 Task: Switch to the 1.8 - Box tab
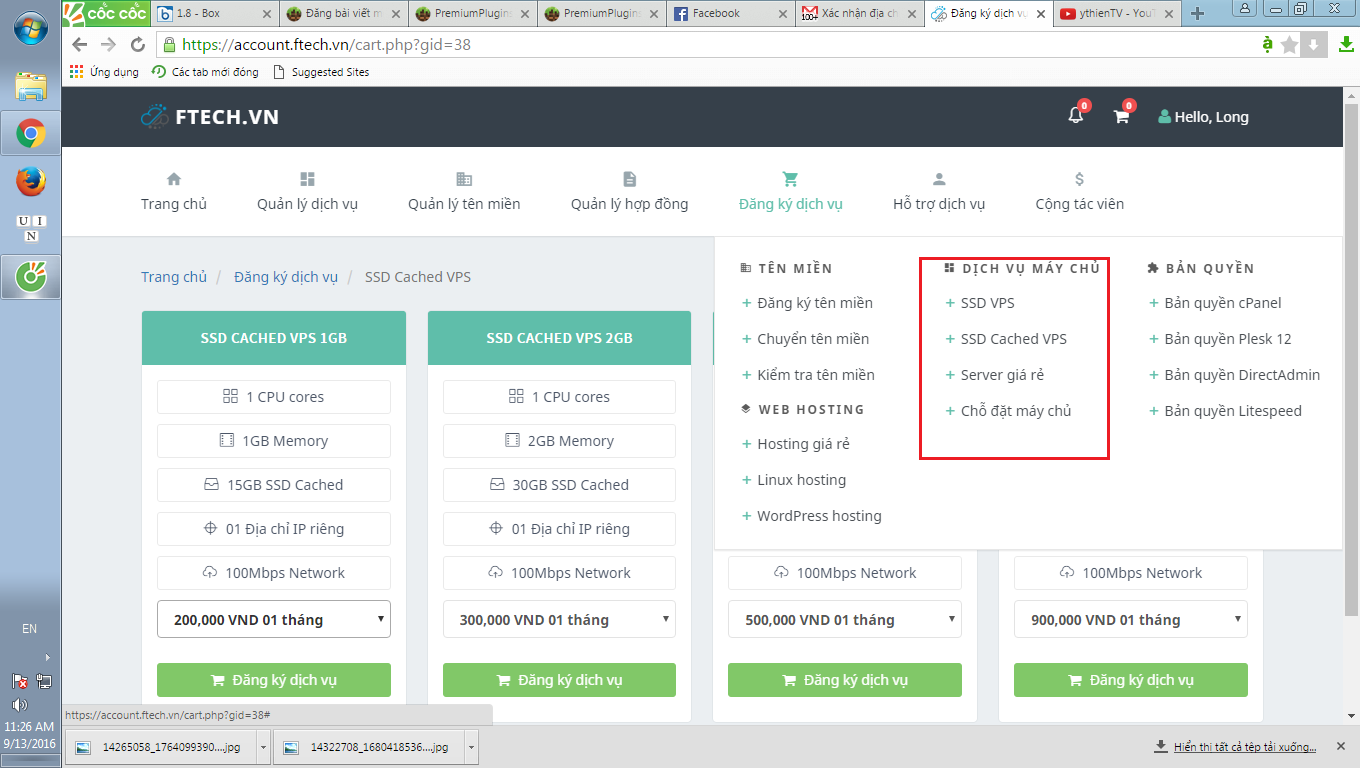tap(214, 14)
